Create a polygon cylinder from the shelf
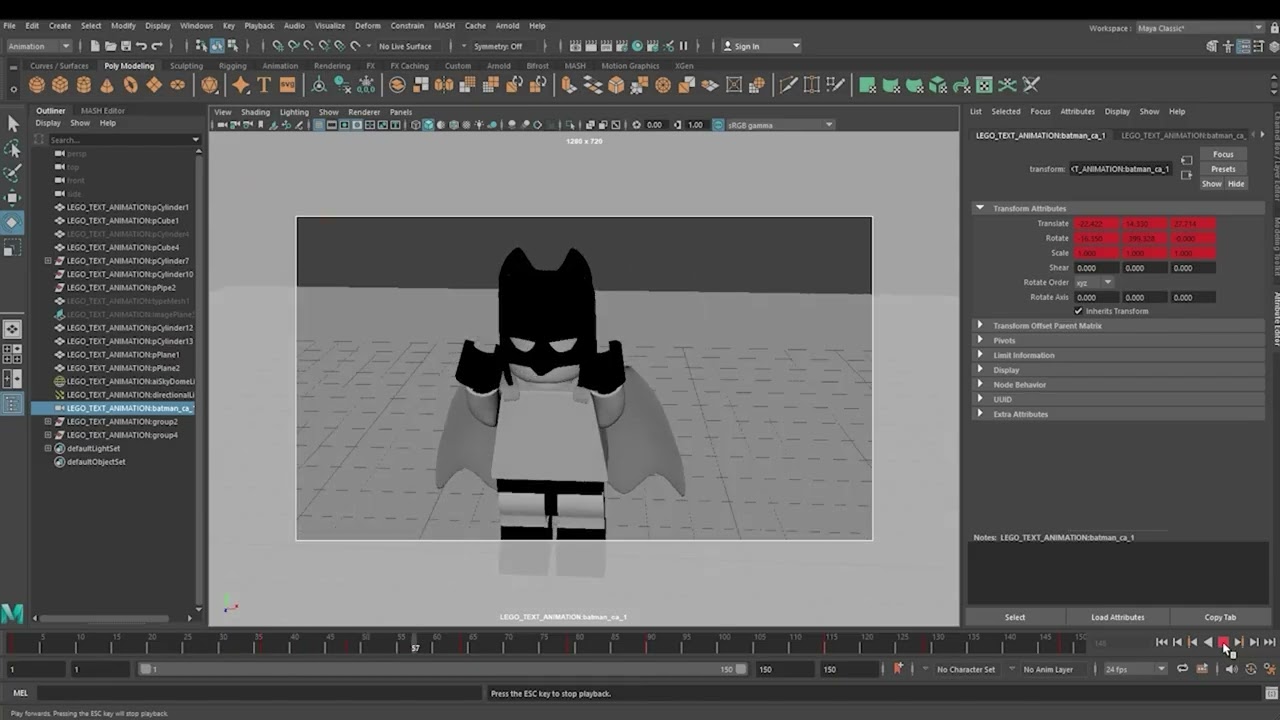1280x720 pixels. pyautogui.click(x=84, y=85)
